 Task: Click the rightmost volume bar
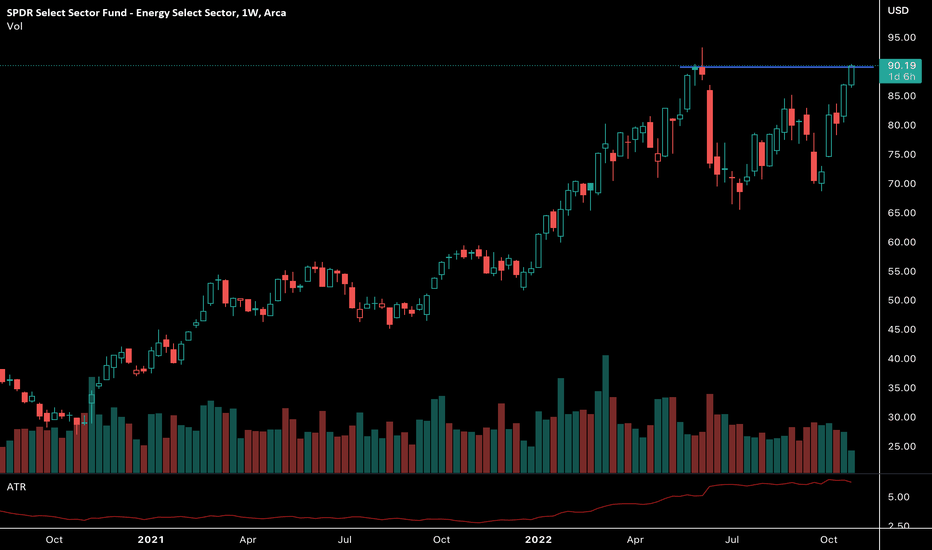click(851, 462)
